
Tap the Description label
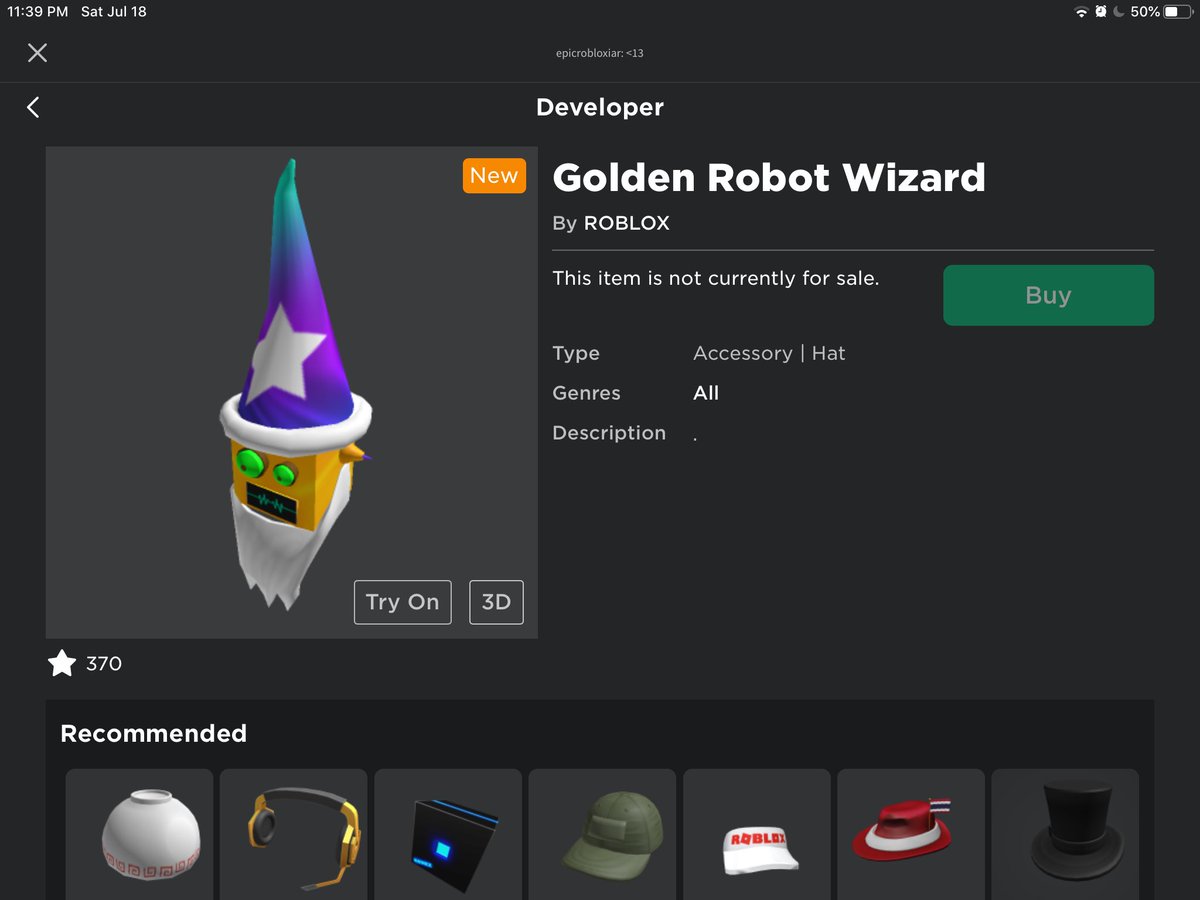[x=609, y=433]
